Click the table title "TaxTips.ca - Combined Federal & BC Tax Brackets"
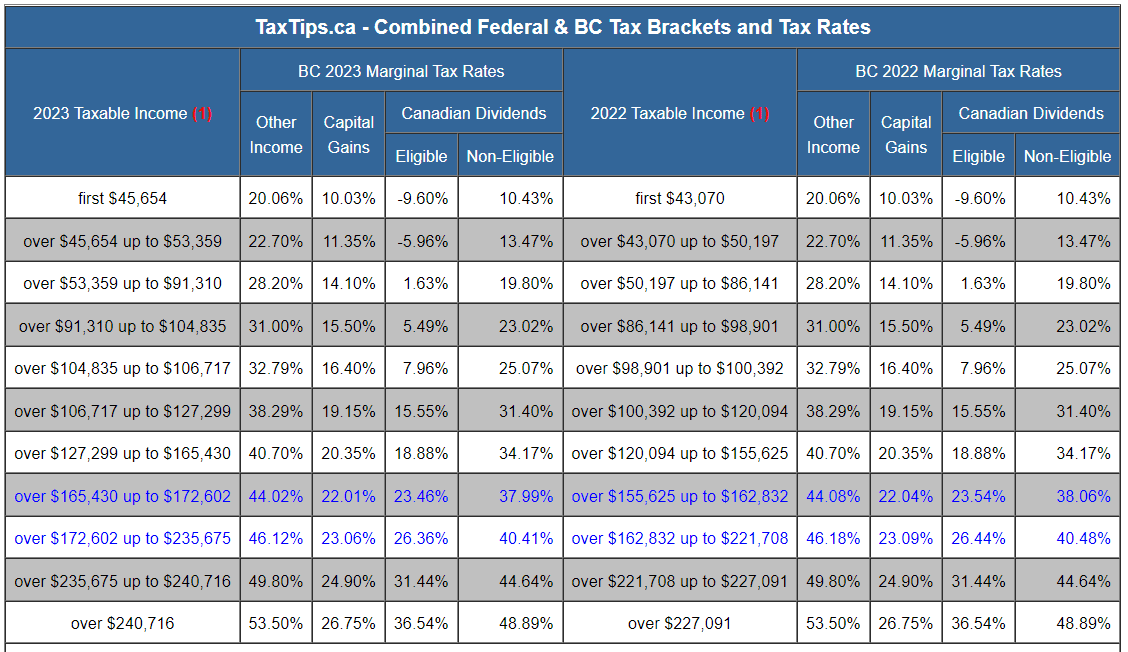The height and width of the screenshot is (652, 1128). click(563, 27)
